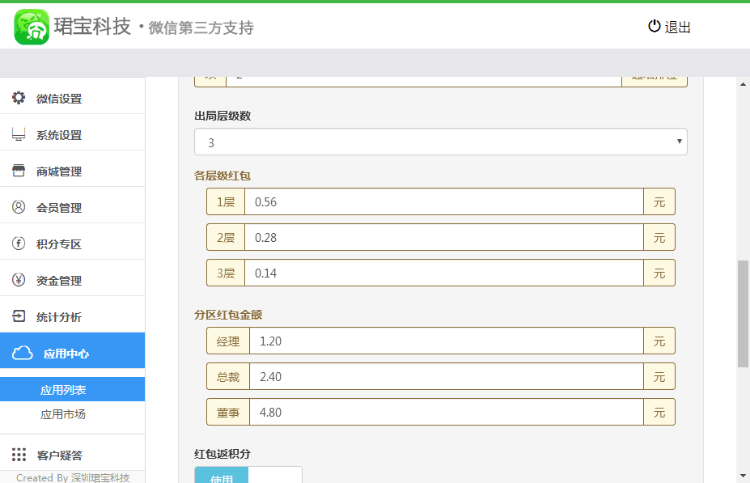
Task: Click the scrollbar down arrow
Action: (743, 476)
